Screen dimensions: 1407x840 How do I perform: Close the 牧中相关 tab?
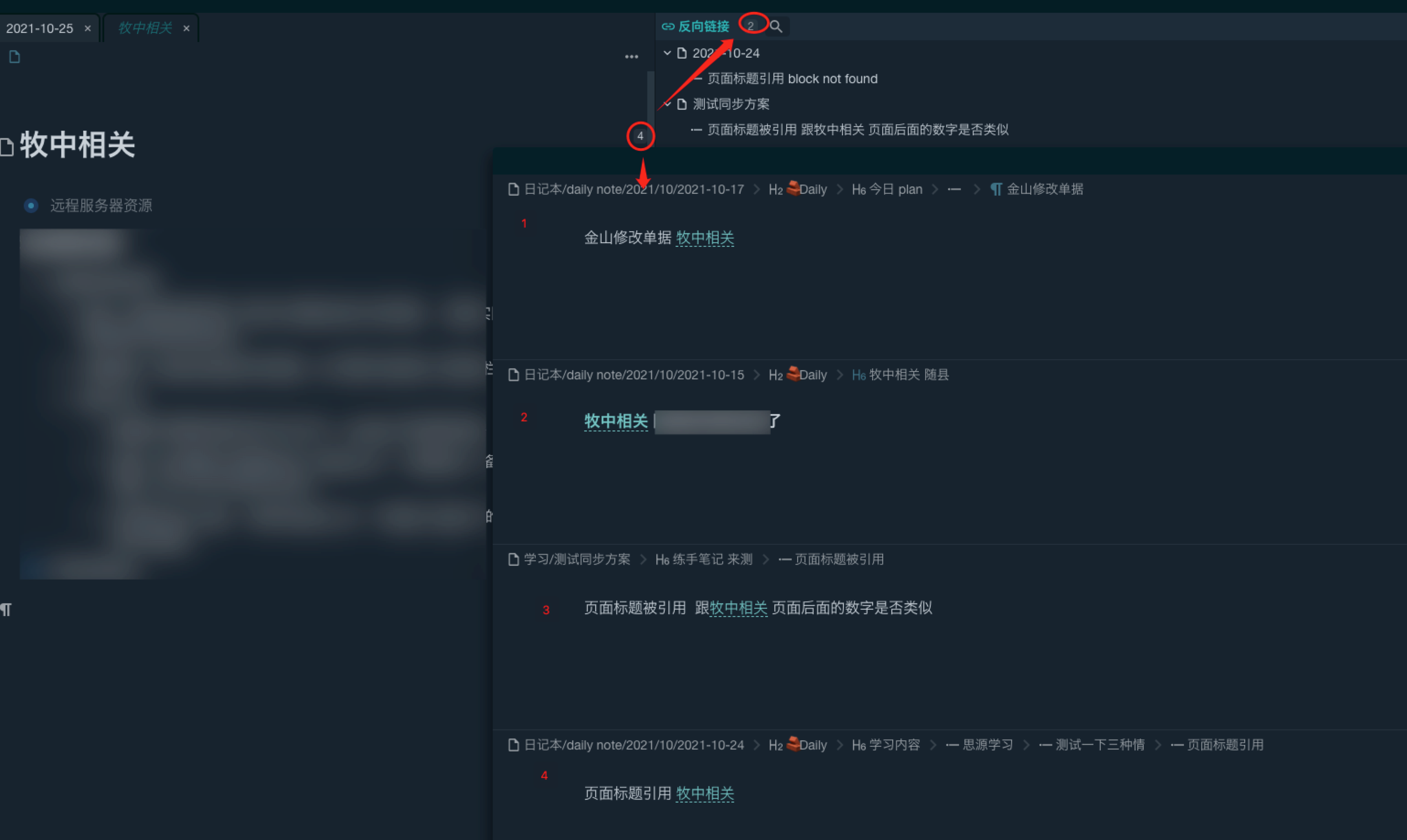(186, 28)
